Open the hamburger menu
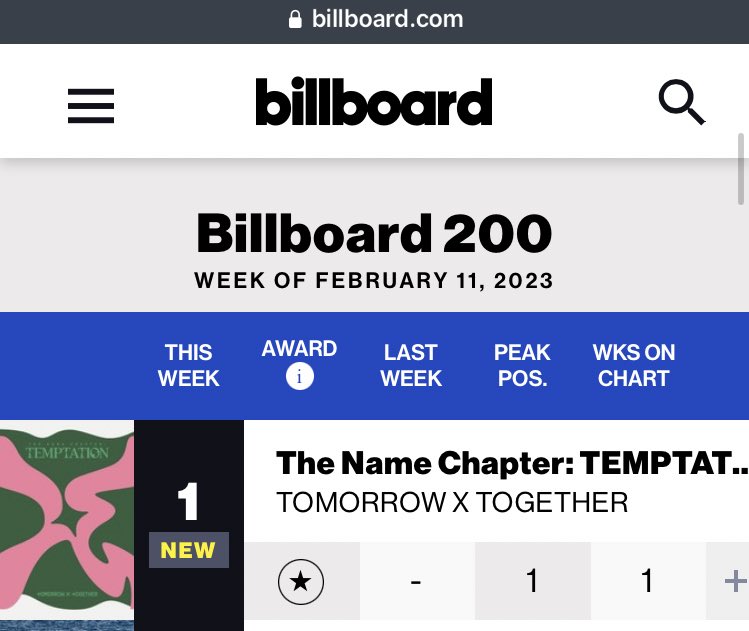Viewport: 749px width, 631px height. tap(91, 106)
